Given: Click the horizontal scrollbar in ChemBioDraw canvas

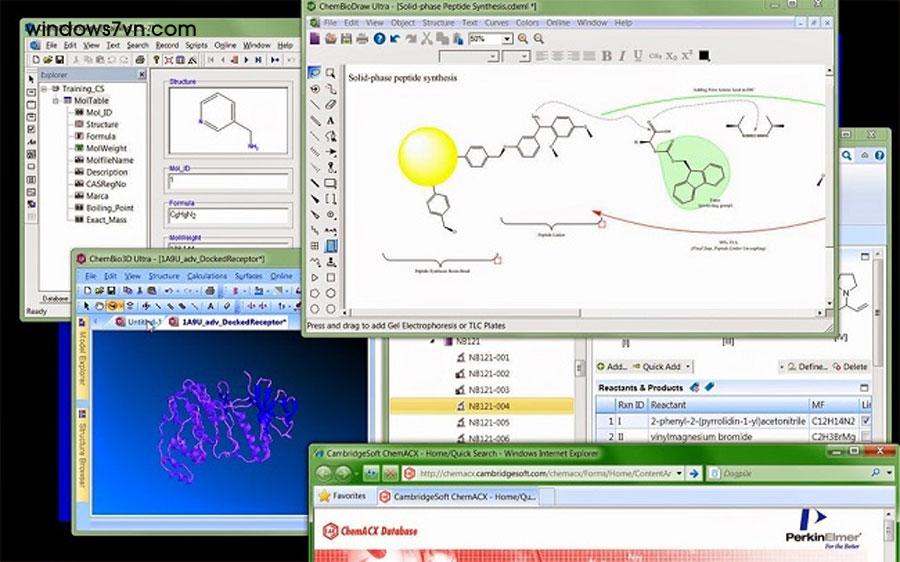Looking at the screenshot, I should click(582, 313).
